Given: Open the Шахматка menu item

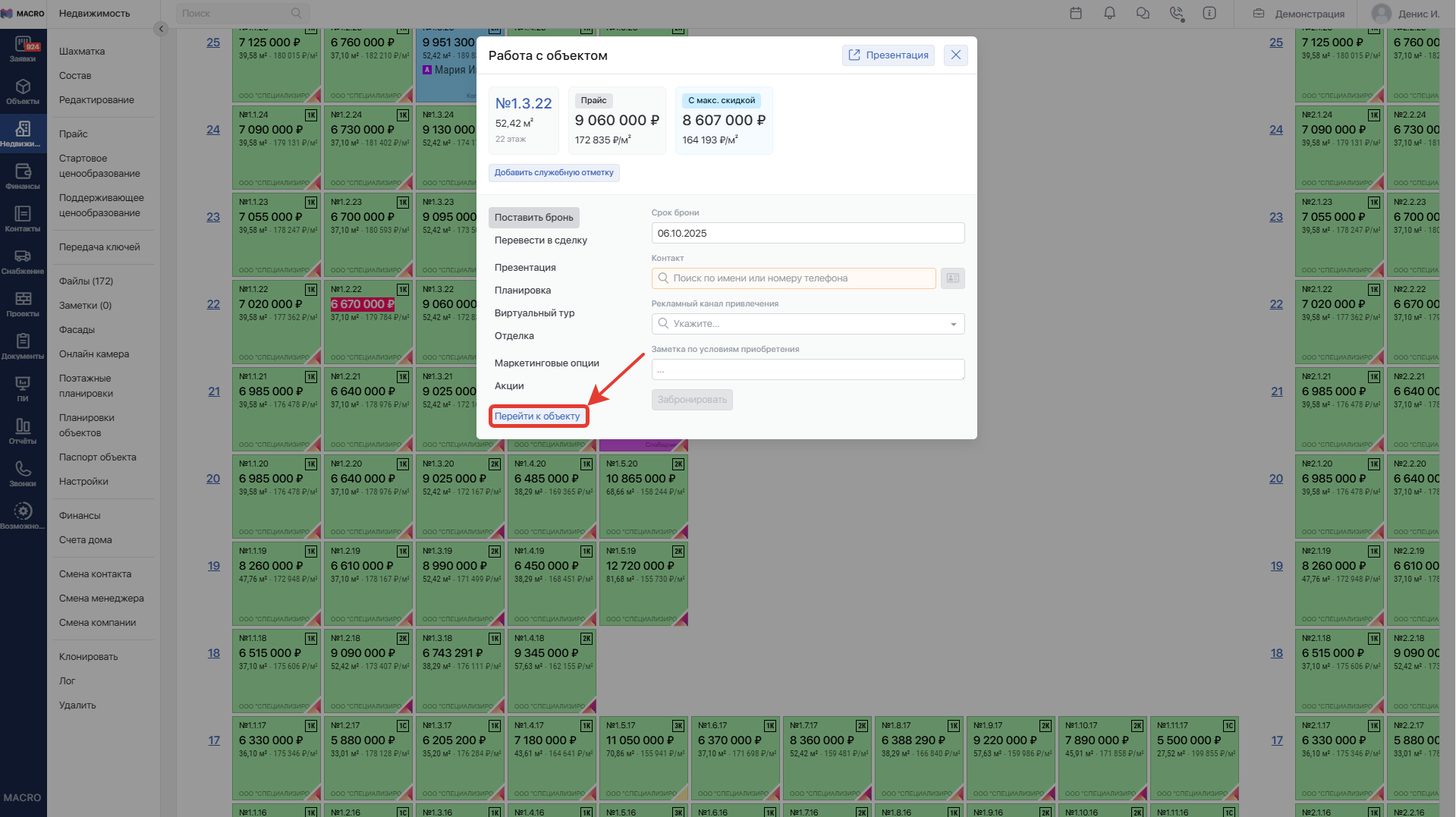Looking at the screenshot, I should pyautogui.click(x=82, y=52).
